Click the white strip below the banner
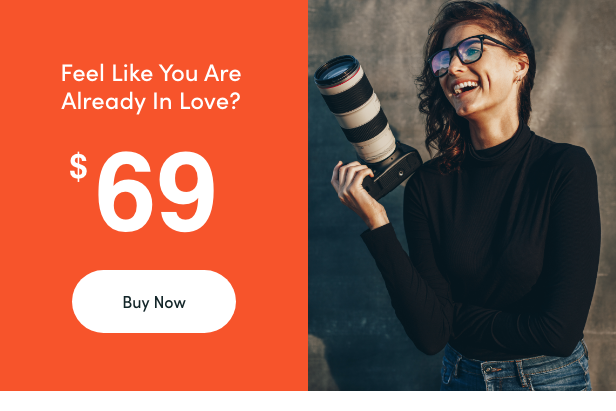 [x=308, y=401]
